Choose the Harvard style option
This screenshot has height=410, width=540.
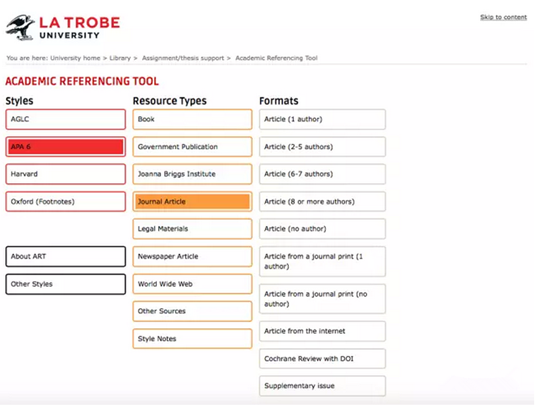pyautogui.click(x=65, y=174)
